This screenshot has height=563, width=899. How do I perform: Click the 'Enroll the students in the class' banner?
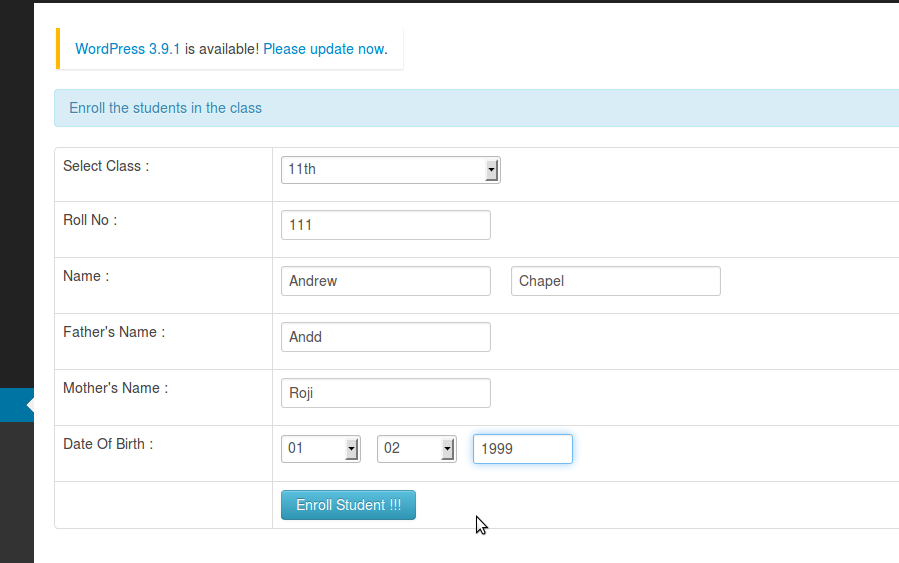(165, 108)
